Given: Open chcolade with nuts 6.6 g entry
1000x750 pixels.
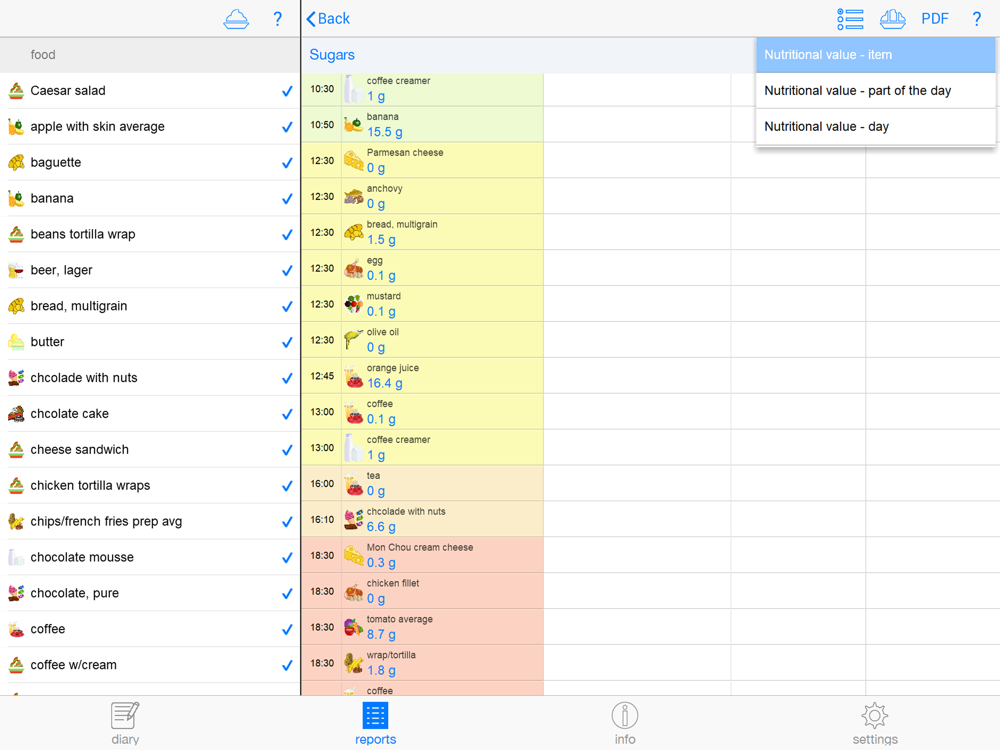Looking at the screenshot, I should click(423, 519).
